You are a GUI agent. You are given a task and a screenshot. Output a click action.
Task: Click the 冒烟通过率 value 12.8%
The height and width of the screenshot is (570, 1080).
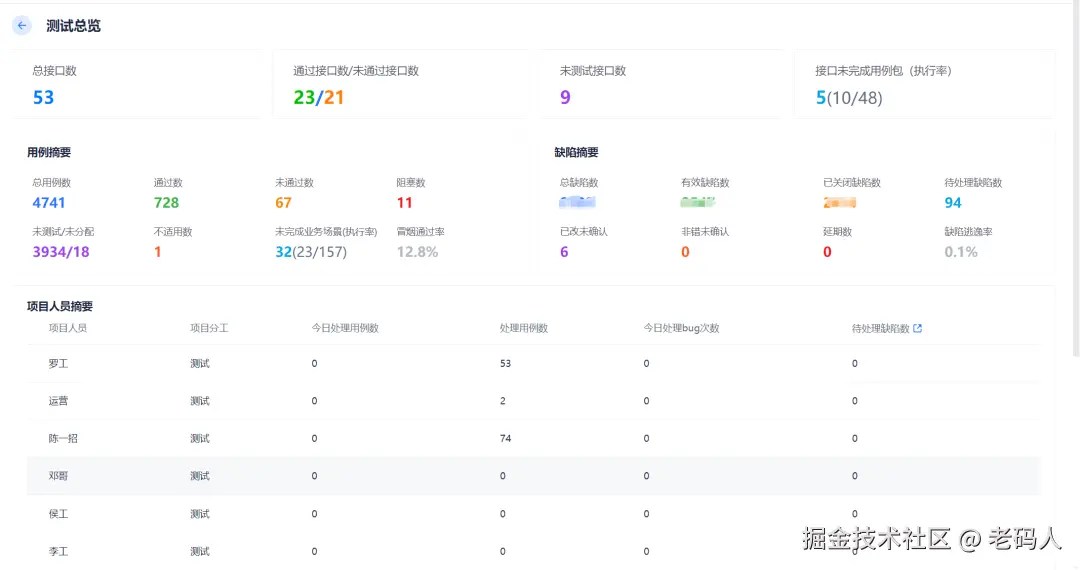[x=417, y=252]
